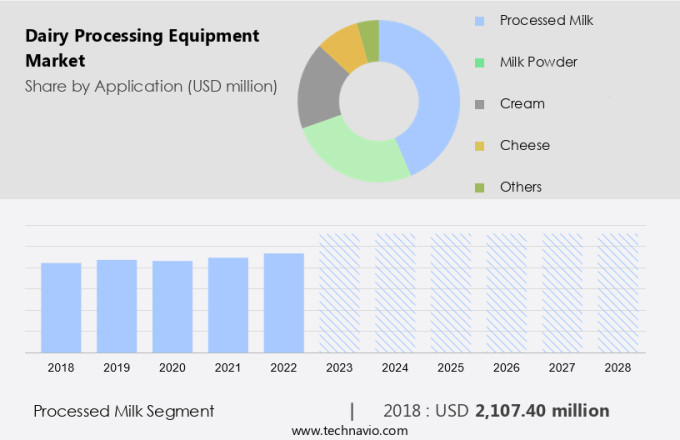Select the solid blue 2022 bar
Viewport: 680px width, 440px height.
click(x=284, y=302)
